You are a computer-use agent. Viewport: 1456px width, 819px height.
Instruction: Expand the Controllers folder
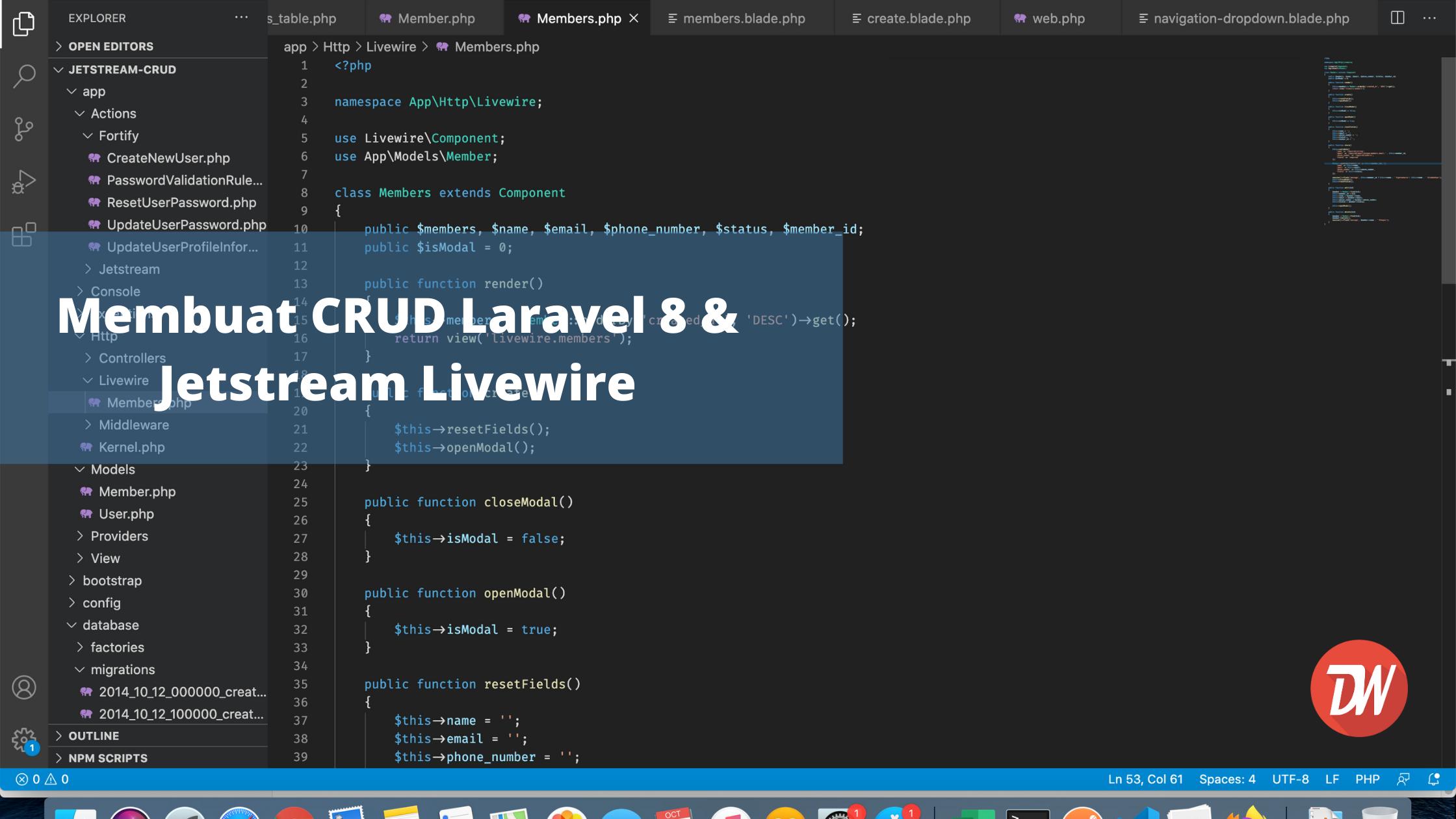pyautogui.click(x=158, y=358)
